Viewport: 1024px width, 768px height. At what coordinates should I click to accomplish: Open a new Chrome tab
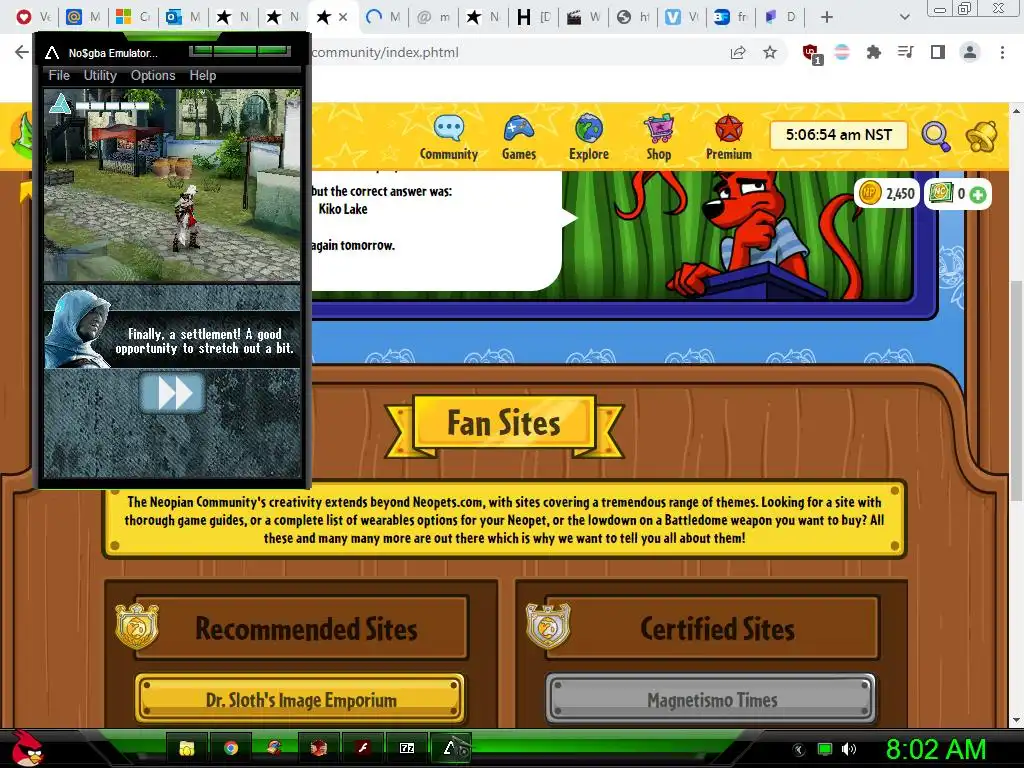[x=827, y=18]
